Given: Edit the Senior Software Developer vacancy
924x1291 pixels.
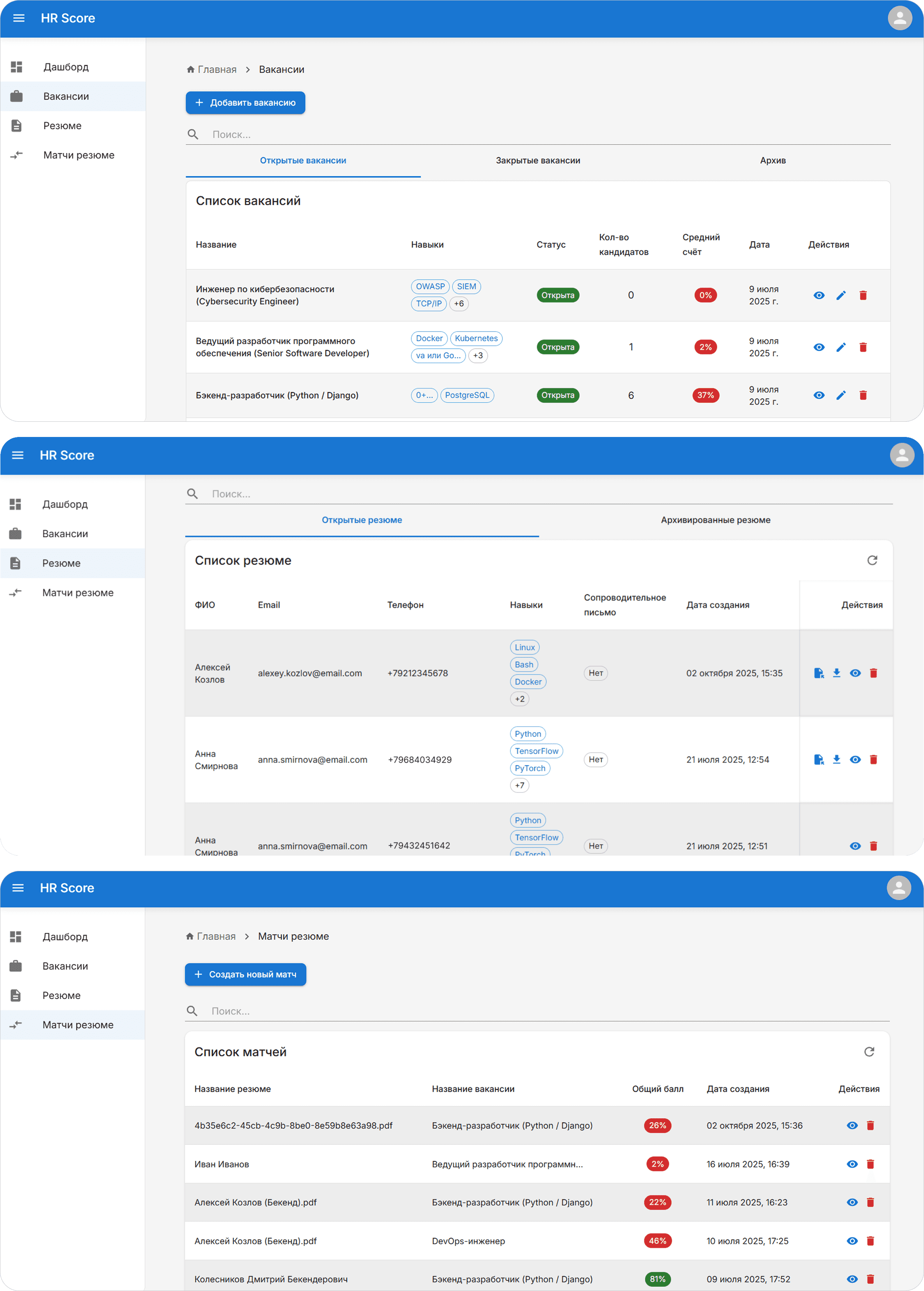Looking at the screenshot, I should (841, 347).
